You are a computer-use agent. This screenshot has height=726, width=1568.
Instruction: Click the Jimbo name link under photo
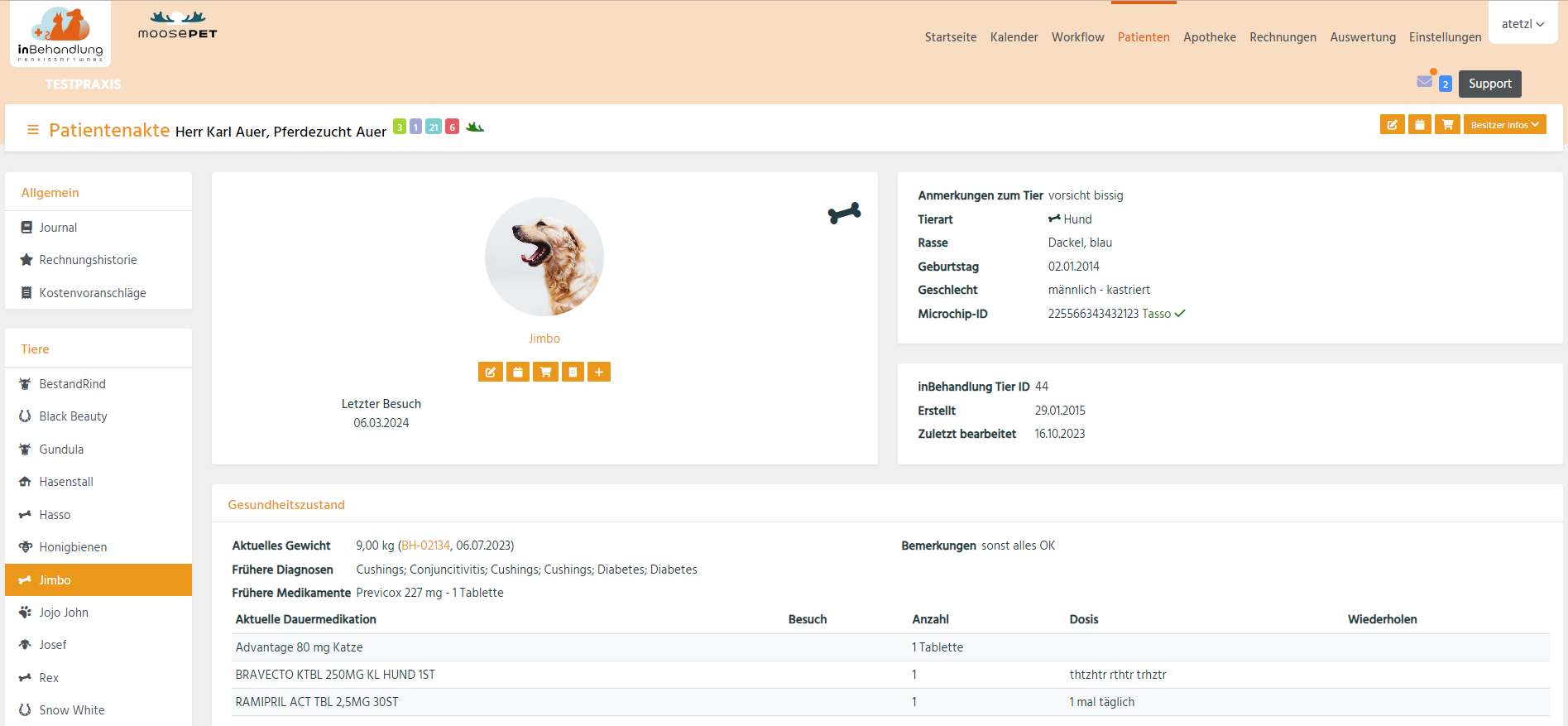tap(544, 339)
